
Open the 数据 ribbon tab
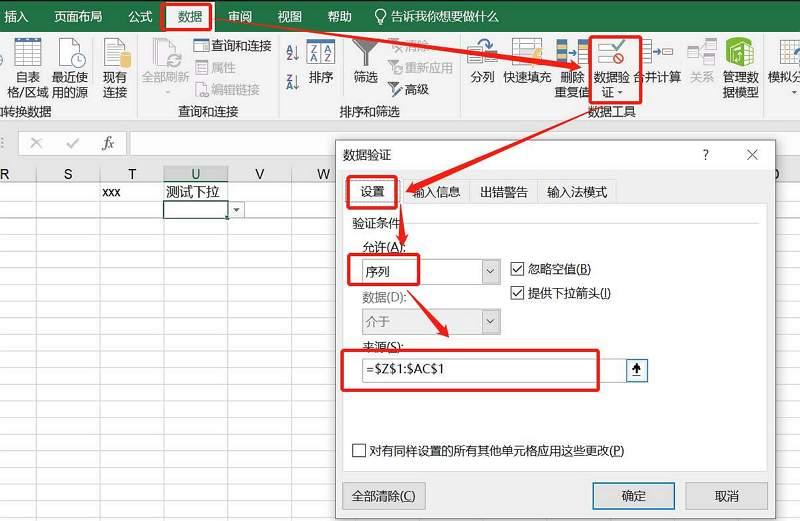(189, 16)
